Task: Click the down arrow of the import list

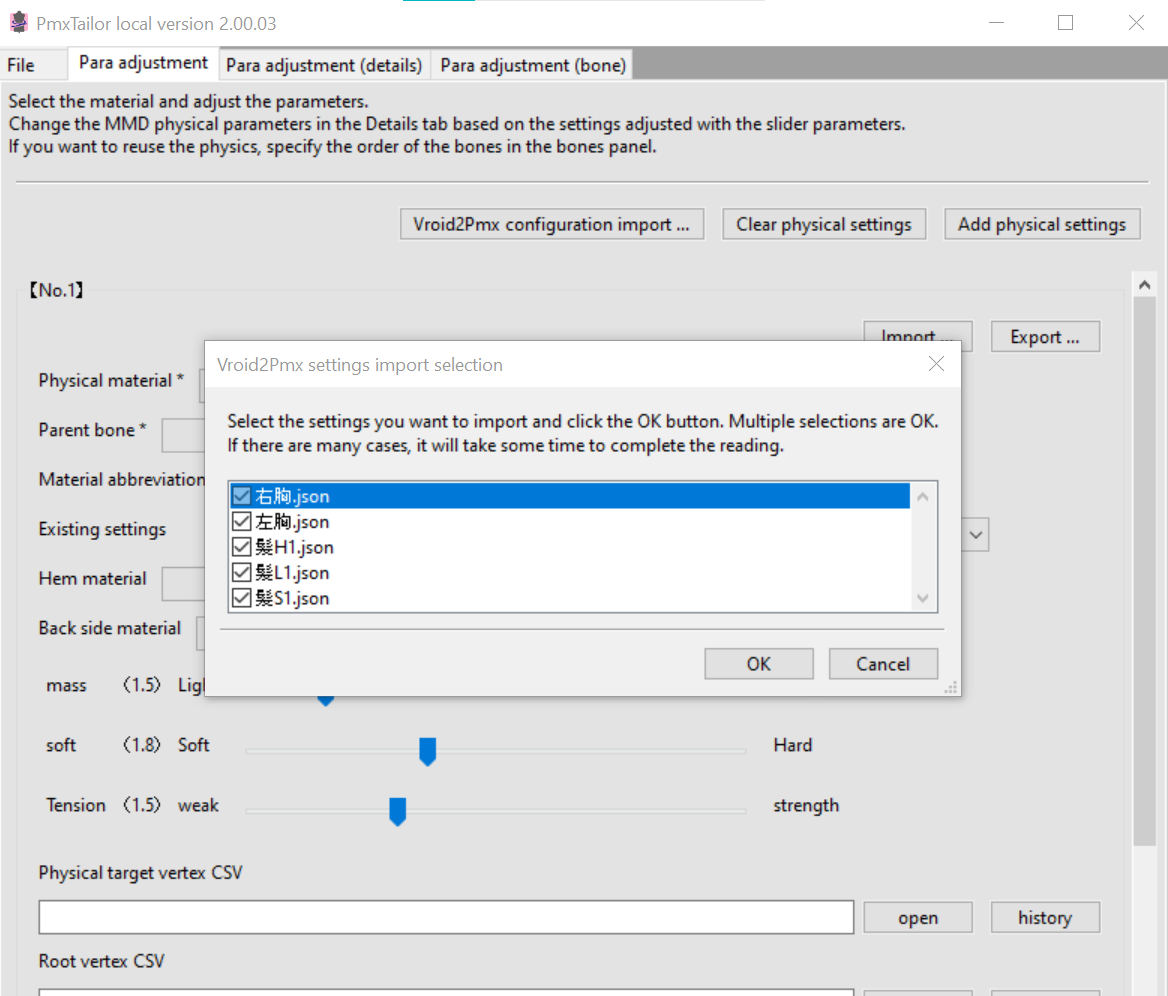Action: click(x=921, y=598)
